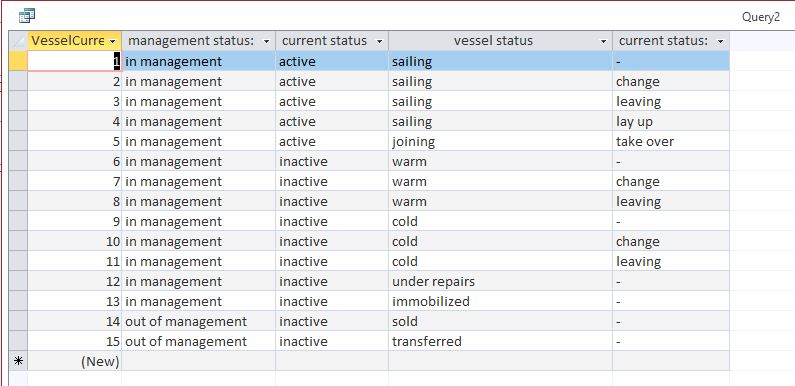Image resolution: width=795 pixels, height=386 pixels.
Task: Click 'joining' in row 5
Action: click(x=413, y=142)
